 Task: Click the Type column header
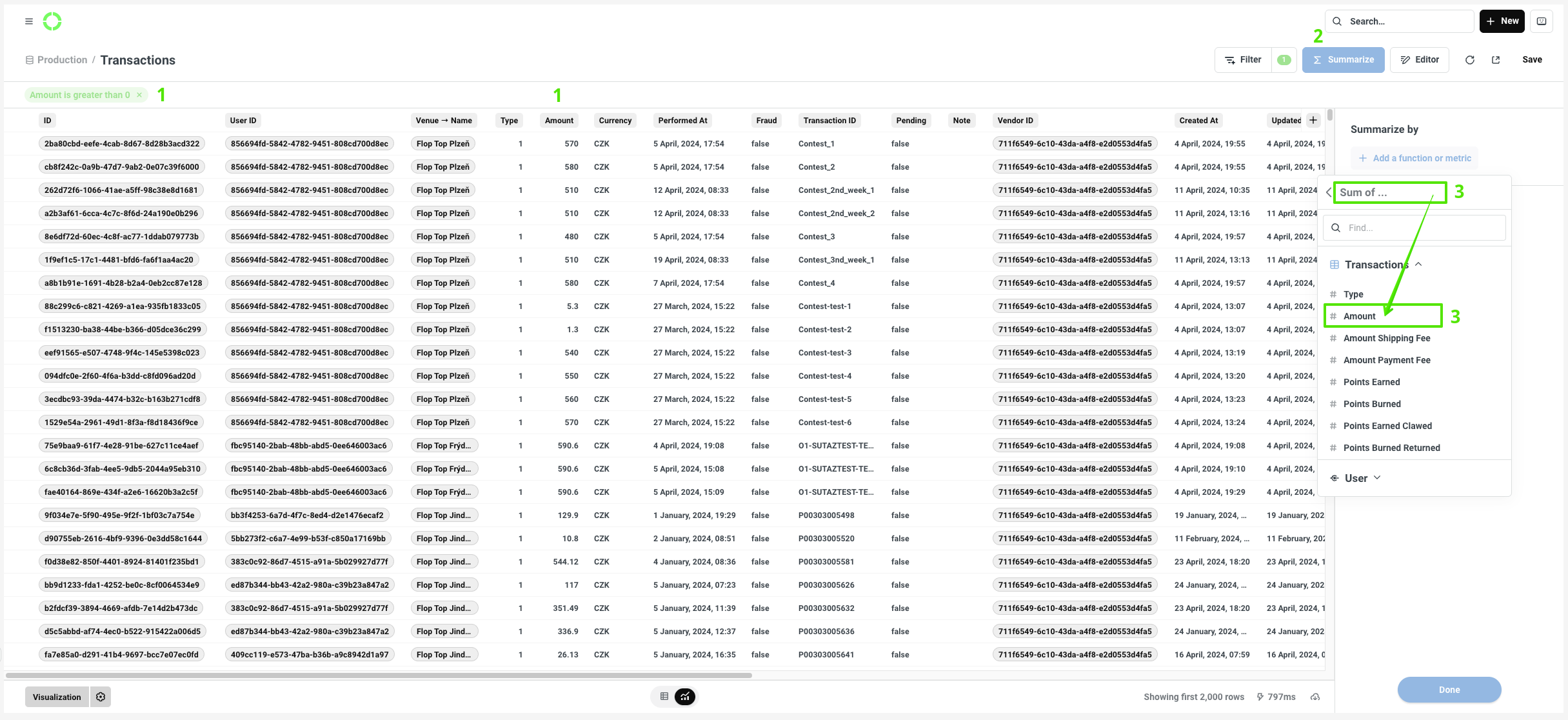coord(509,120)
